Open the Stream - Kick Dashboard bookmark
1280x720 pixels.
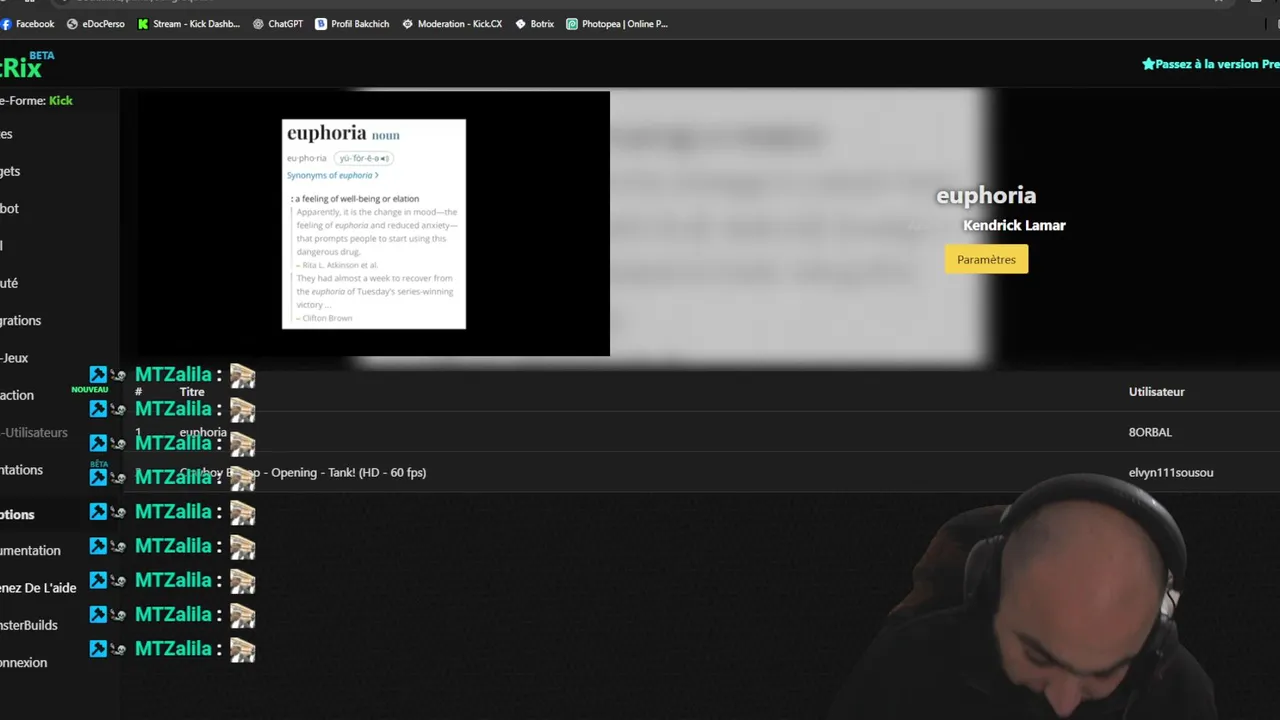189,24
